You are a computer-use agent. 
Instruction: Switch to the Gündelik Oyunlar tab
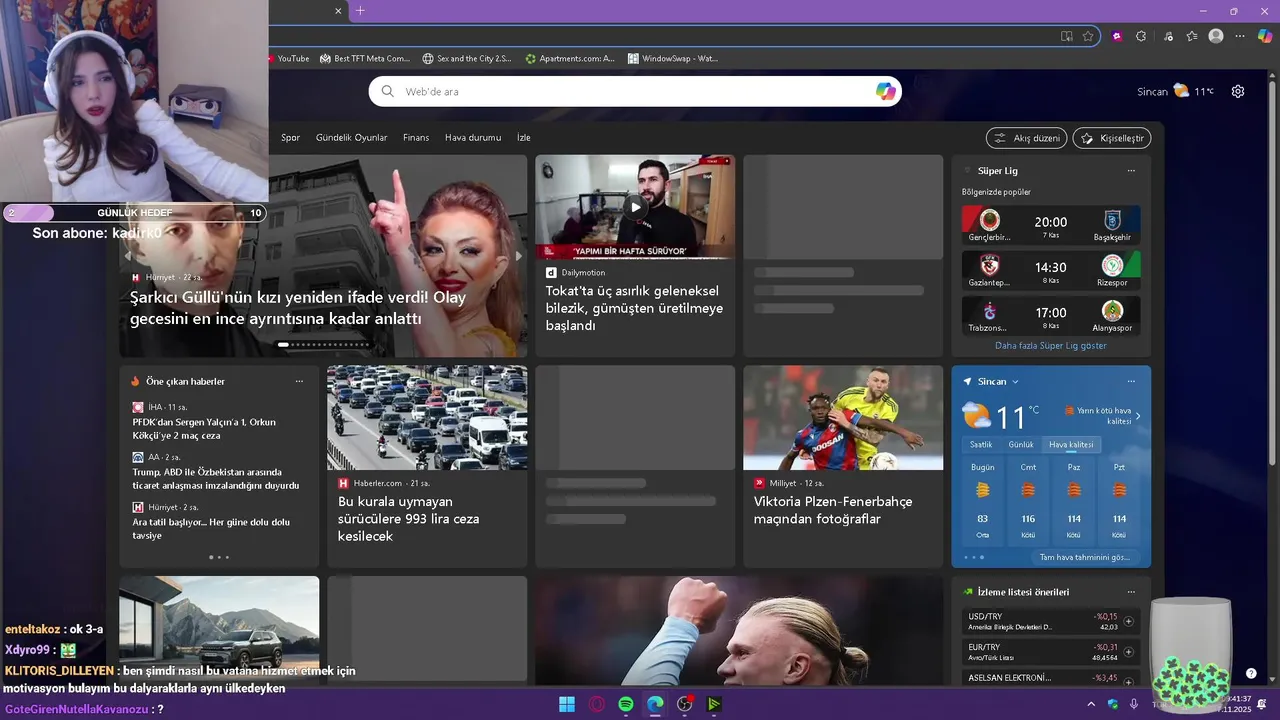point(352,138)
